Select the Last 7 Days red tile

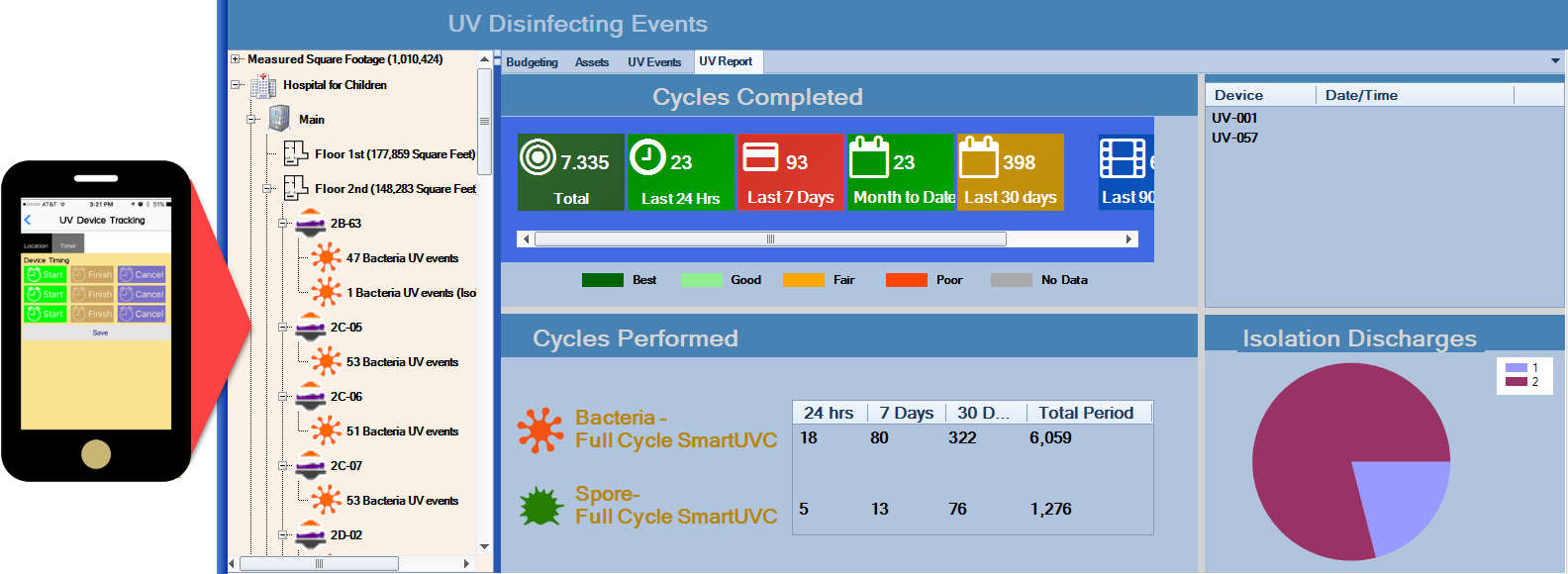(x=790, y=173)
